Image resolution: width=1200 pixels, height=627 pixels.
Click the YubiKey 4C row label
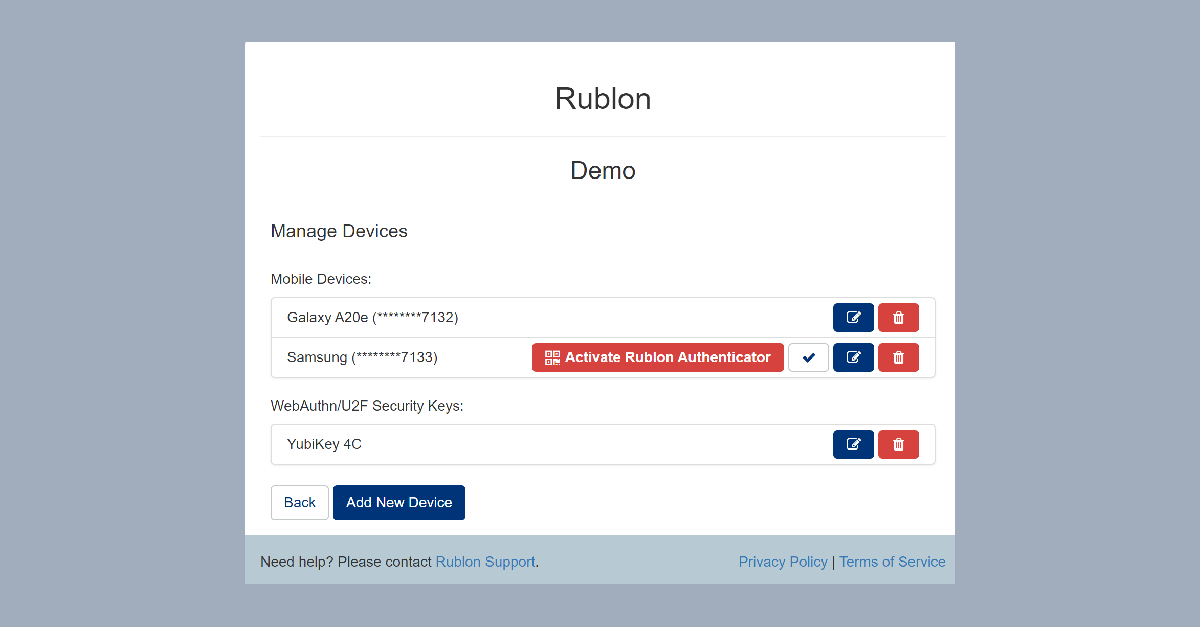(324, 444)
